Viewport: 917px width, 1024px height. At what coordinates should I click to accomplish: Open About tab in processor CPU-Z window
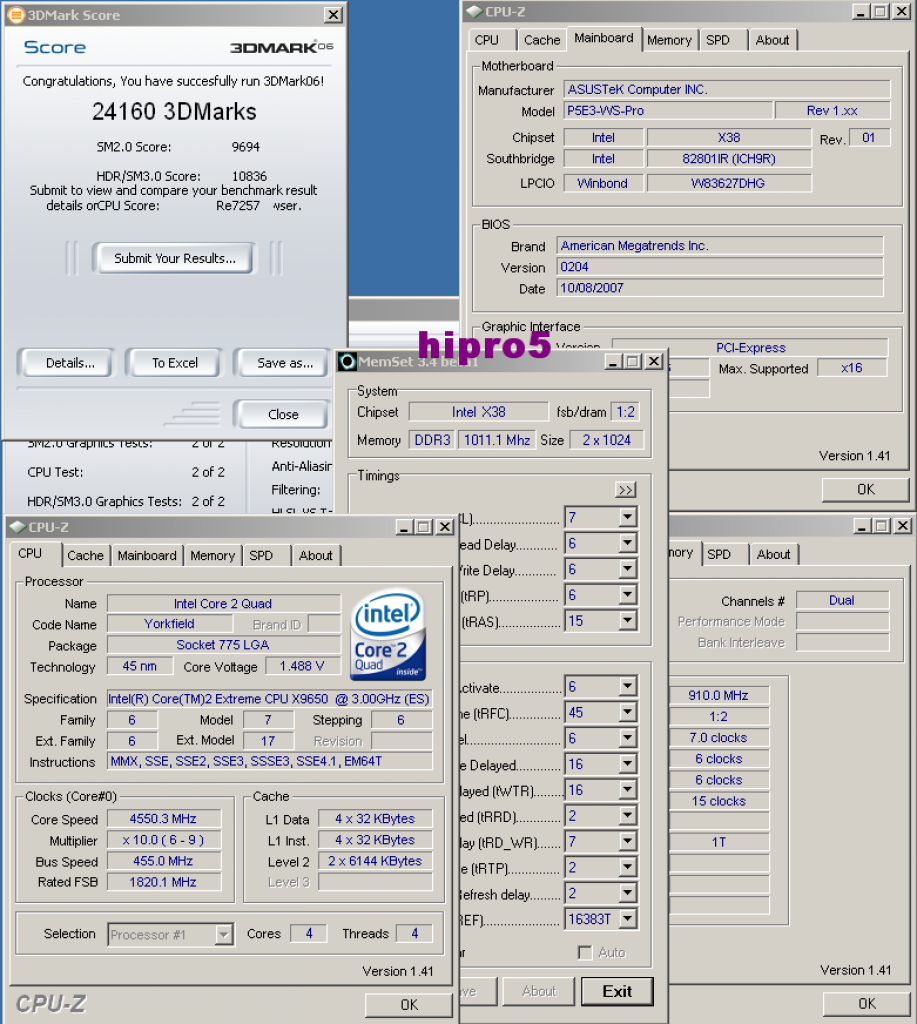click(x=315, y=555)
